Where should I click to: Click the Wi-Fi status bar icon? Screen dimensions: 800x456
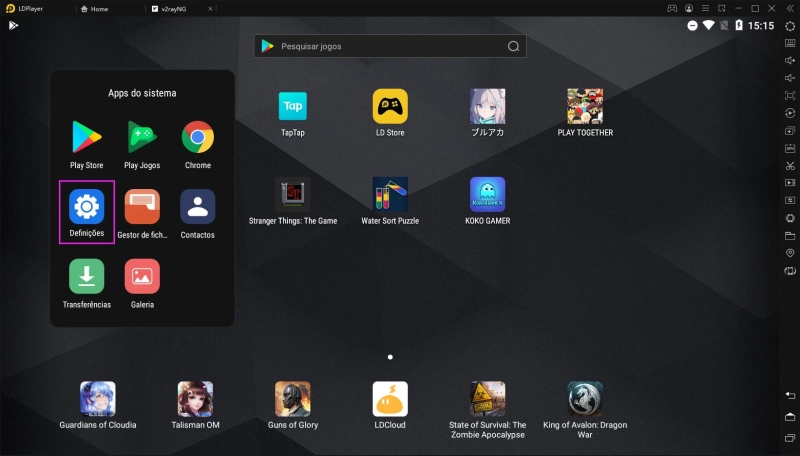pos(708,25)
